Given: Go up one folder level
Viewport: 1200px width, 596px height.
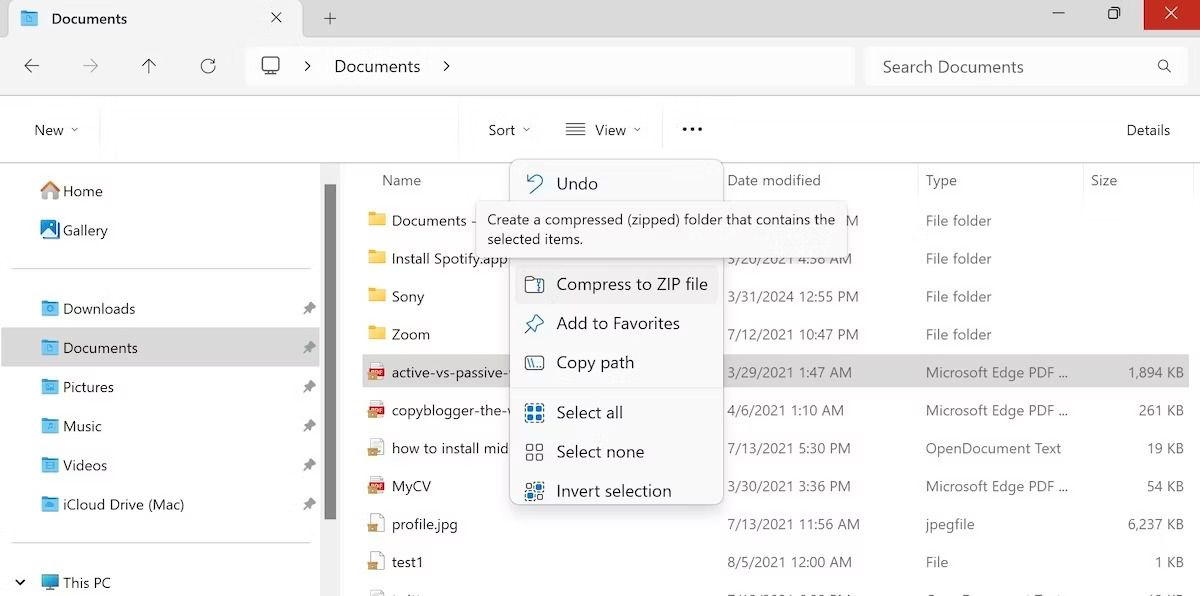Looking at the screenshot, I should coord(149,66).
